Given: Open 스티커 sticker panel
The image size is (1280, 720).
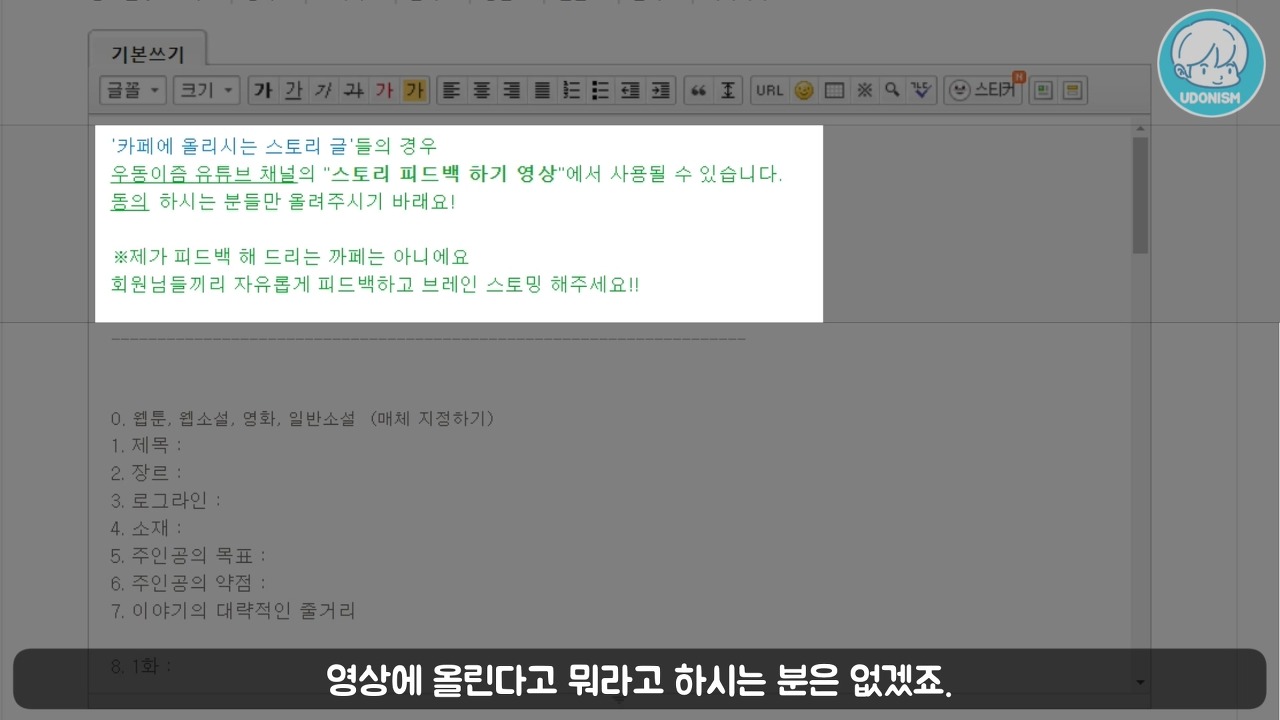Looking at the screenshot, I should pos(984,90).
